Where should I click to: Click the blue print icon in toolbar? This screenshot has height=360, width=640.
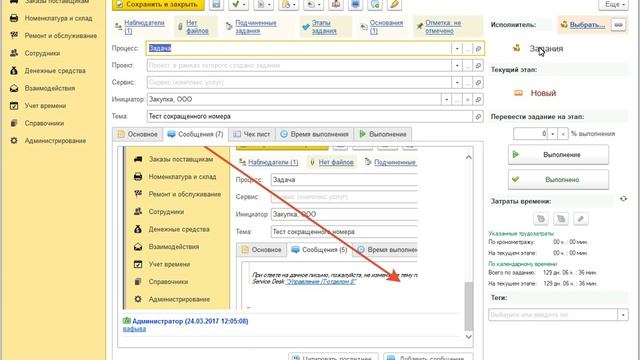coord(356,4)
